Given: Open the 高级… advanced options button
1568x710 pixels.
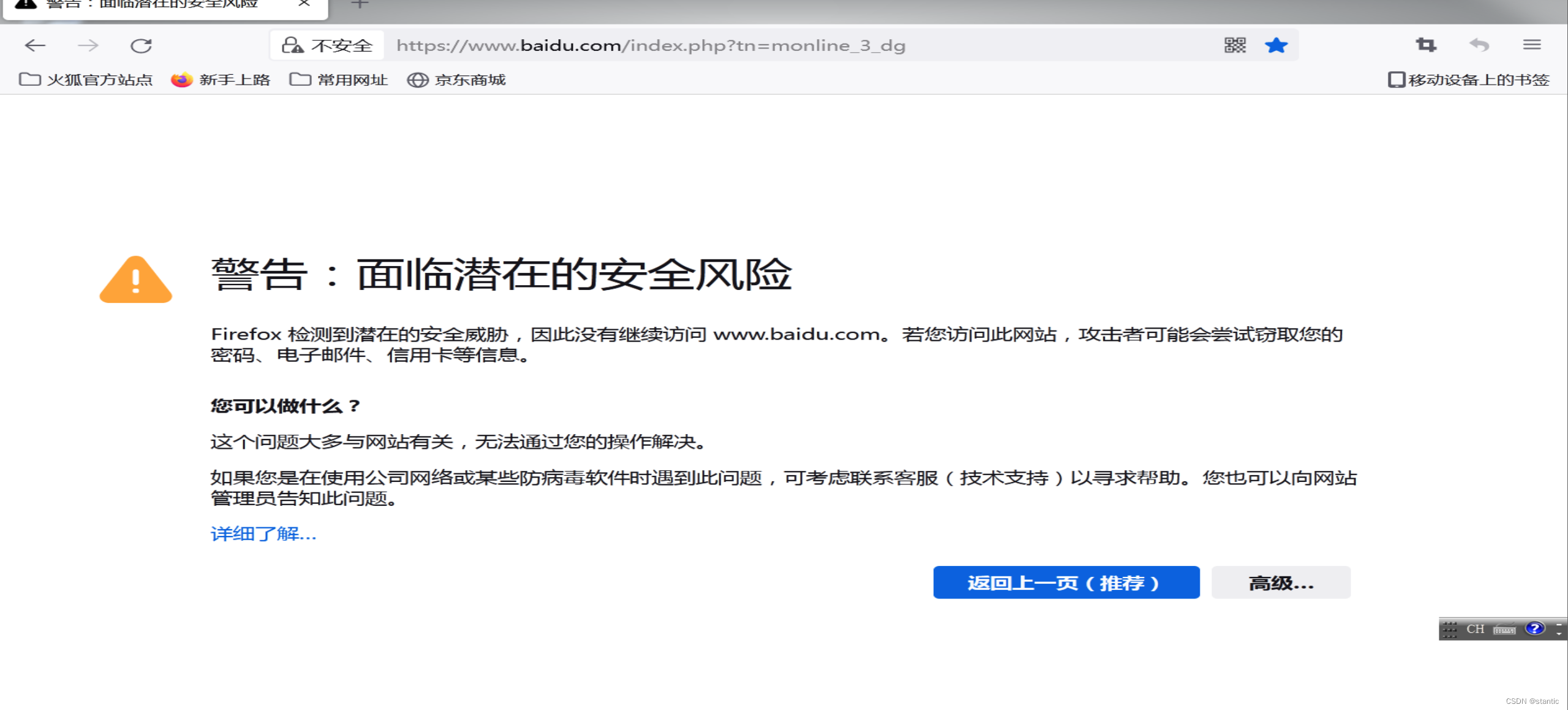Looking at the screenshot, I should (x=1281, y=582).
